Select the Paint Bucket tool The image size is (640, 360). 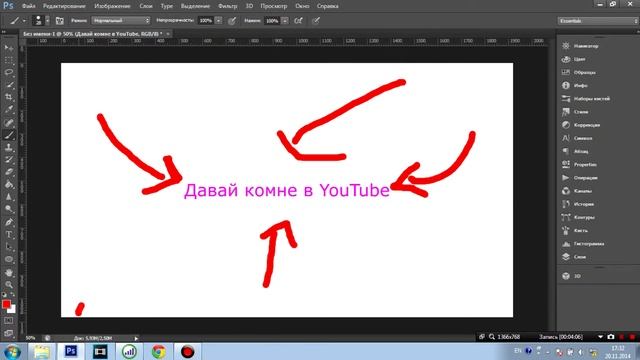click(x=9, y=184)
